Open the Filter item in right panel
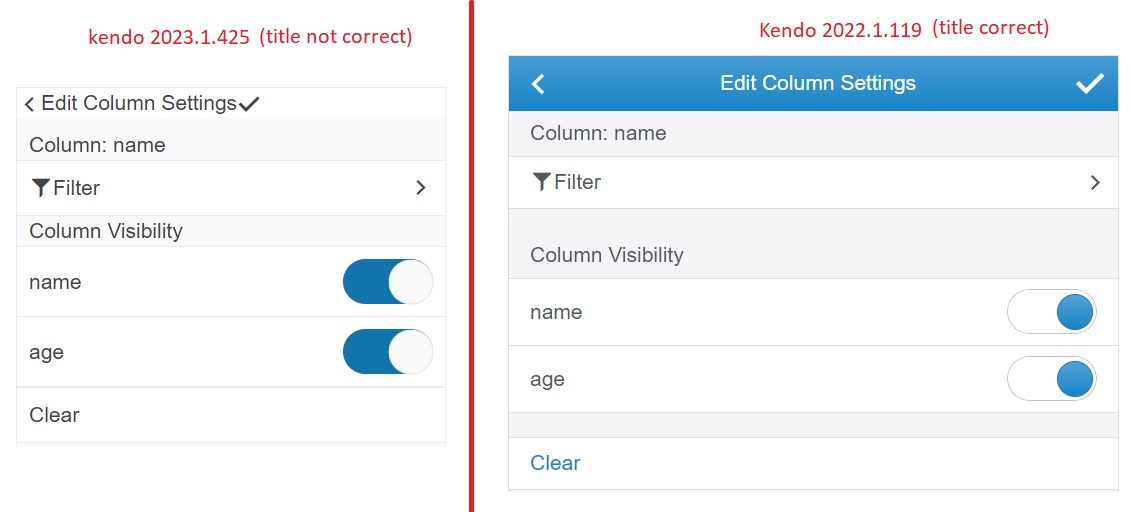The height and width of the screenshot is (512, 1133). pos(577,182)
